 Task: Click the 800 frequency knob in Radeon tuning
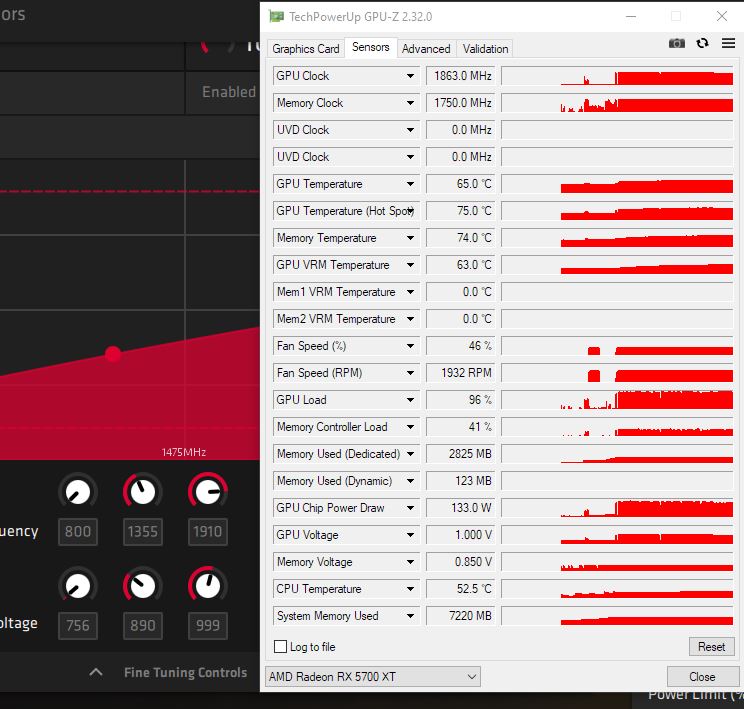click(78, 492)
